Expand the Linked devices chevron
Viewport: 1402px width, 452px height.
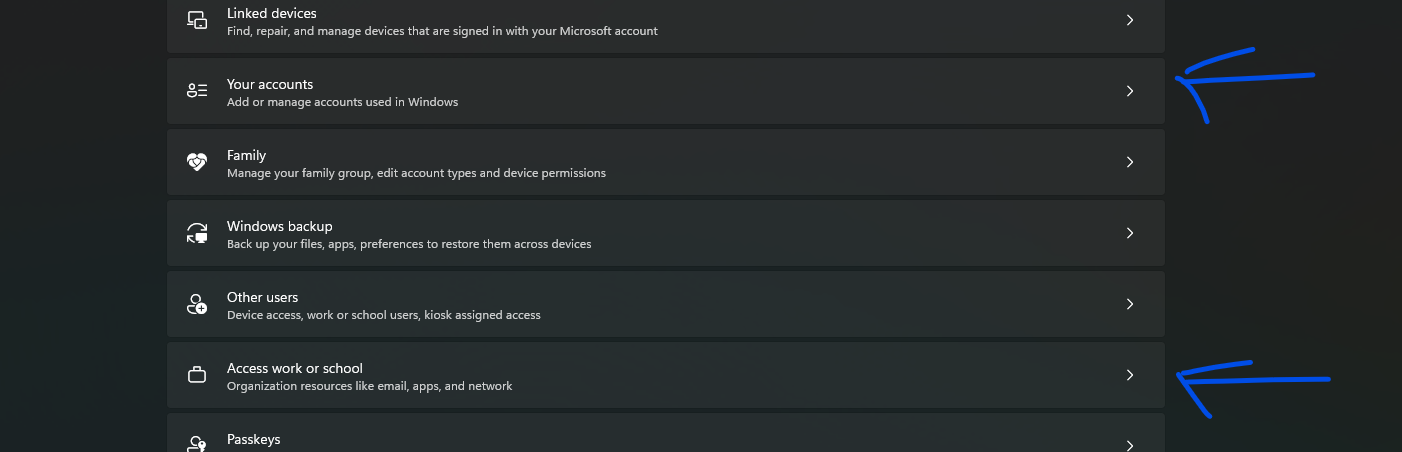coord(1130,20)
